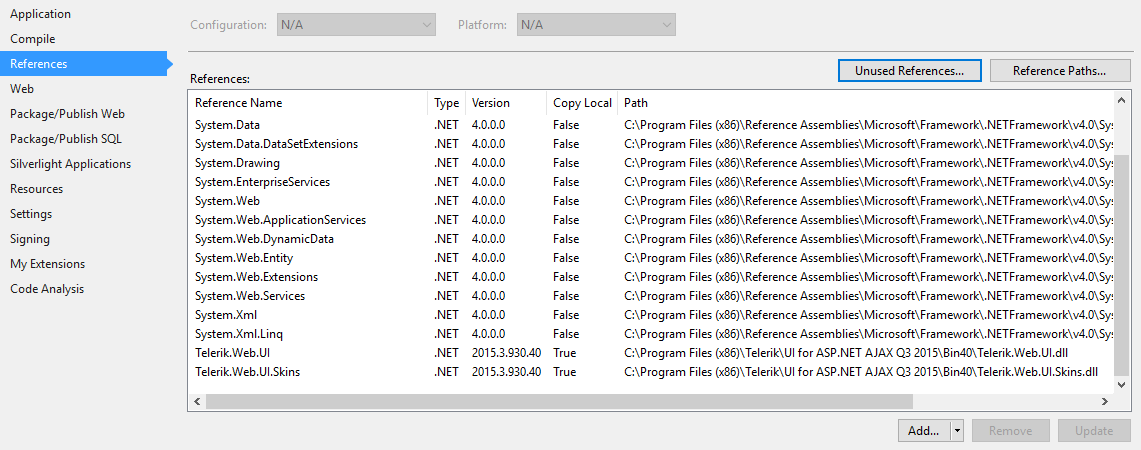This screenshot has width=1141, height=450.
Task: Click the scroll-right arrow of the horizontal scrollbar
Action: click(x=1104, y=401)
